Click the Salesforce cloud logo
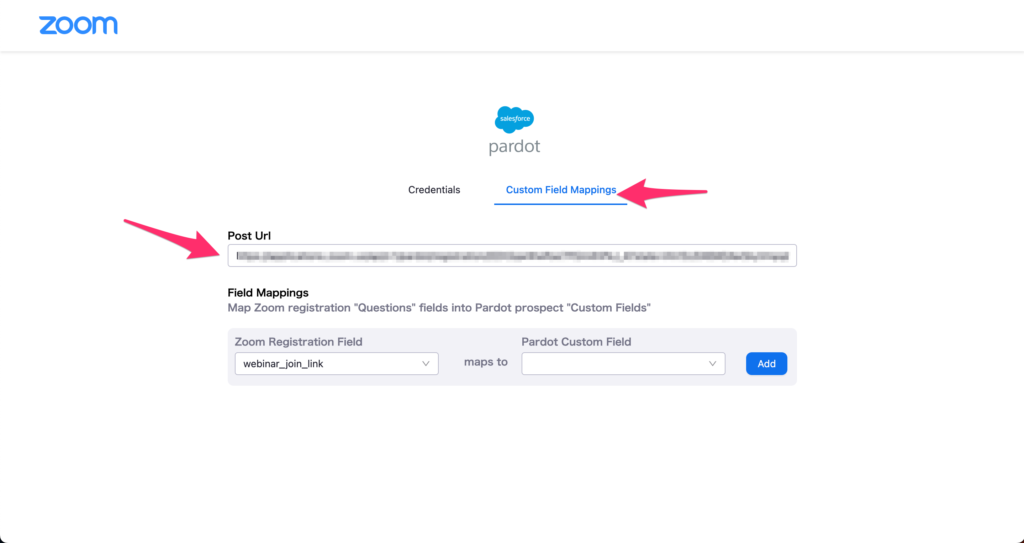Image resolution: width=1024 pixels, height=543 pixels. coord(515,119)
